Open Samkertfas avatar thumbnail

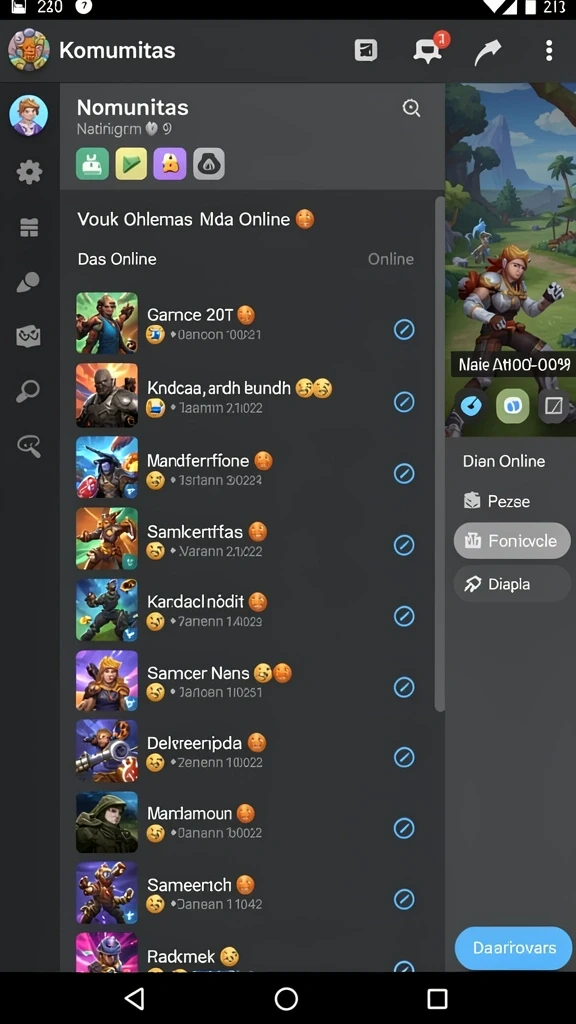(107, 538)
